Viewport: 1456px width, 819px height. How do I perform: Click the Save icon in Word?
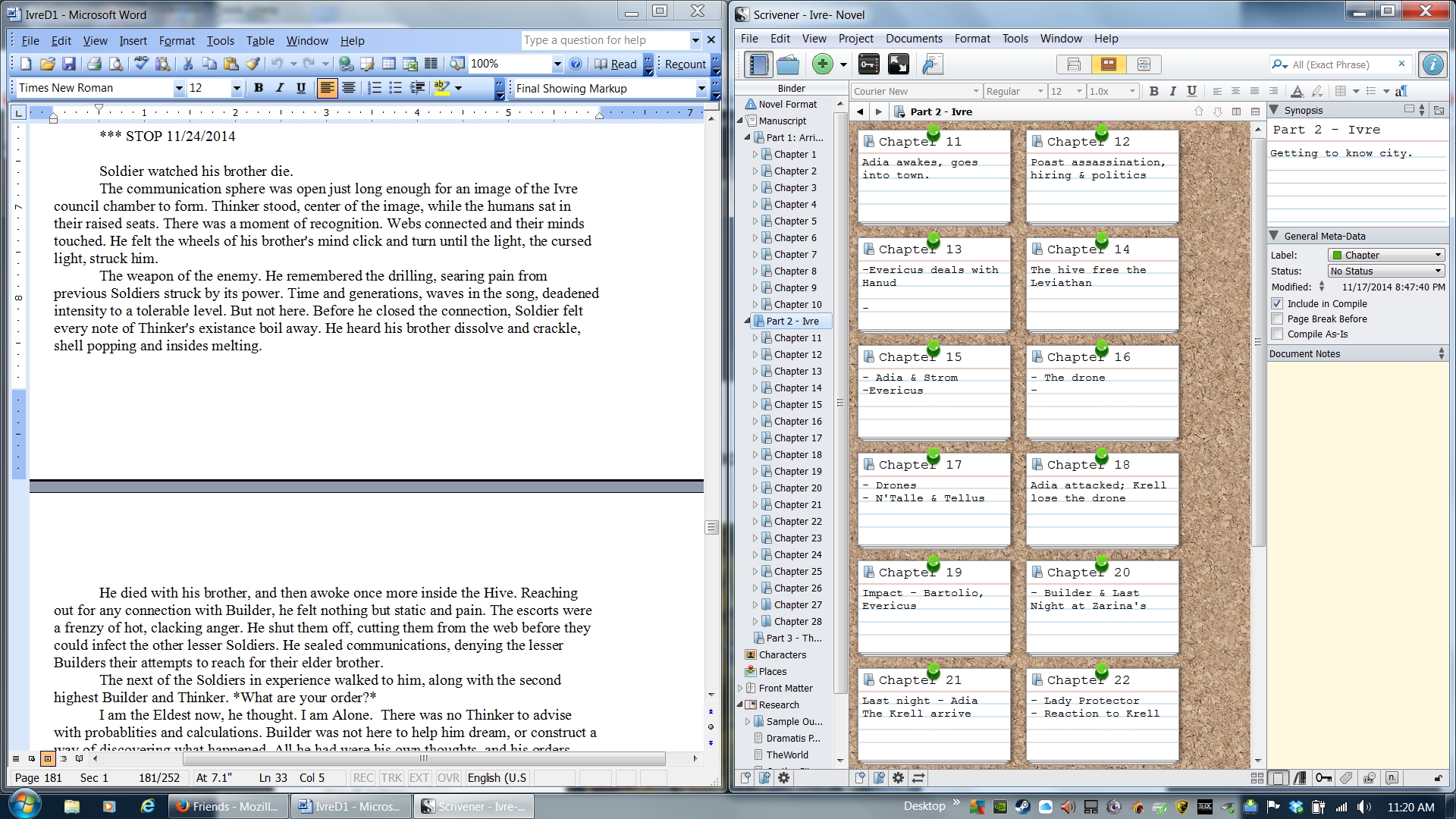click(69, 64)
